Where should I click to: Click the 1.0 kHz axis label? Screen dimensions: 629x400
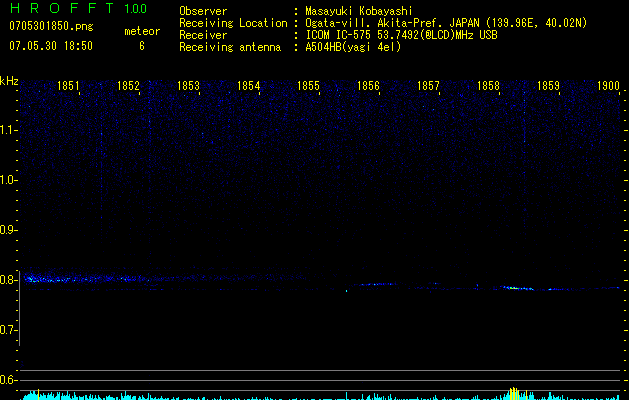tap(8, 180)
